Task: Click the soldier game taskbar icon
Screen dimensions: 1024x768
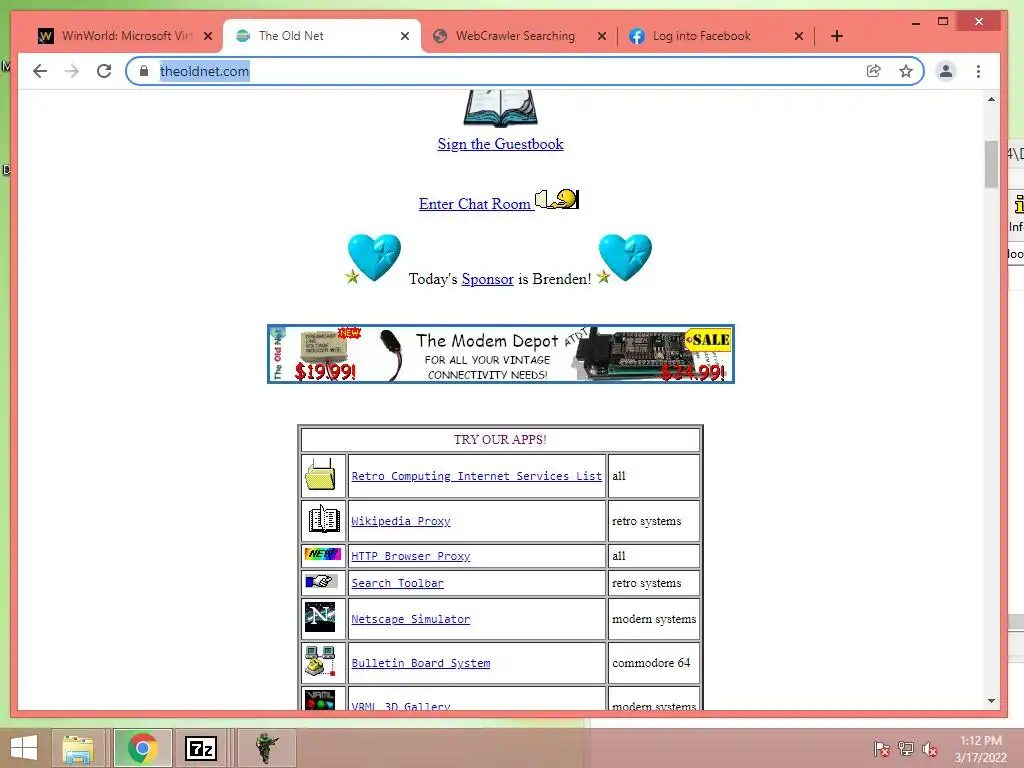Action: pyautogui.click(x=266, y=748)
